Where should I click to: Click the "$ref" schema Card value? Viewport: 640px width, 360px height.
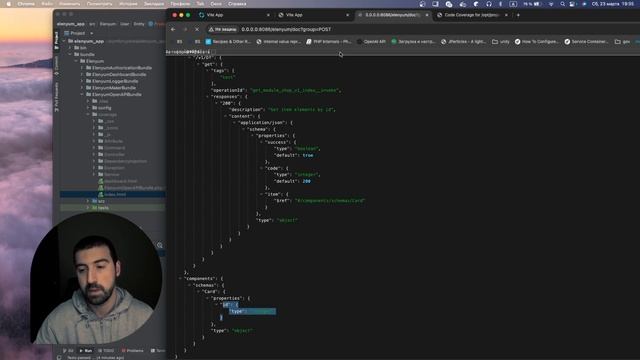pos(329,201)
